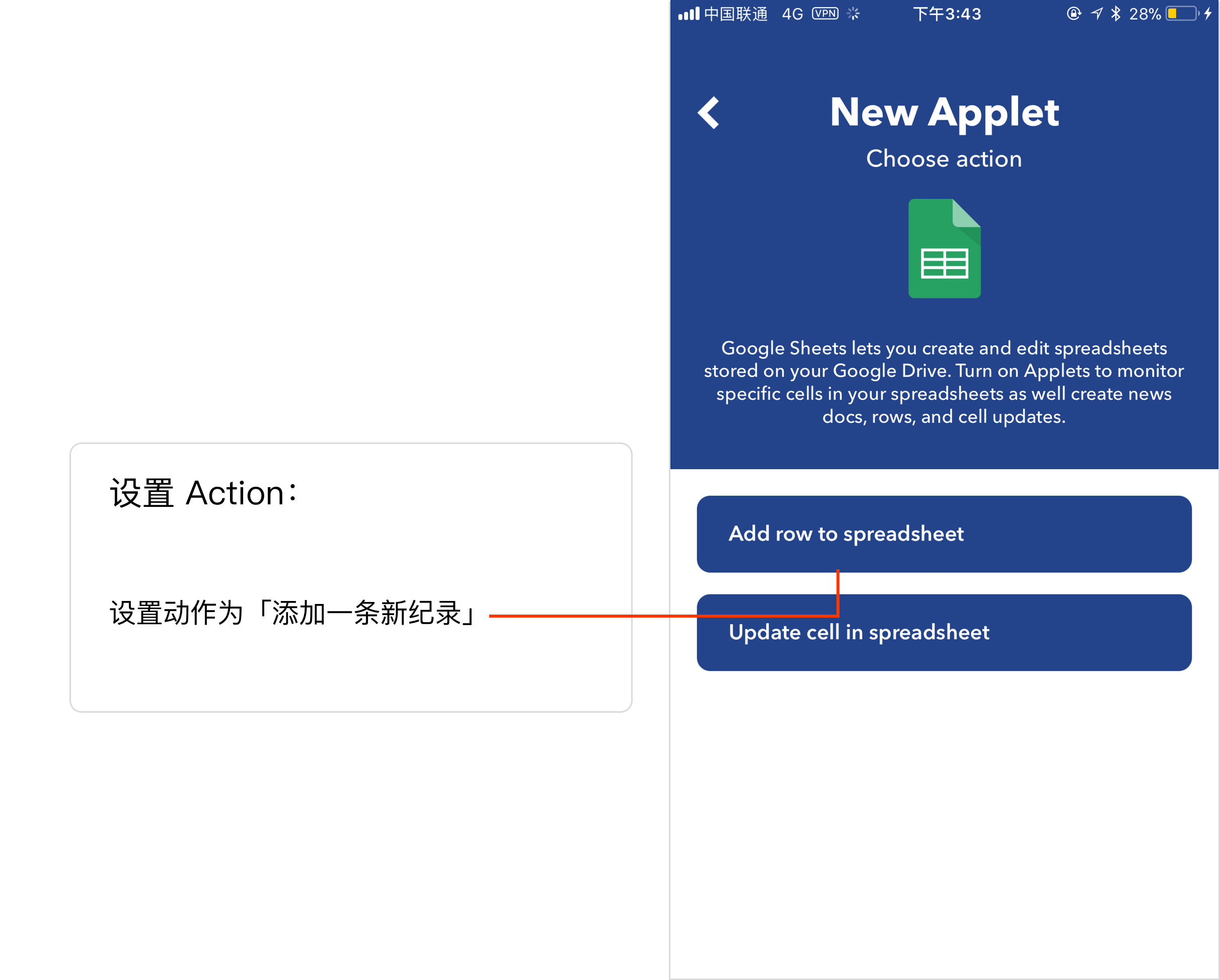
Task: Tap the cellular signal bars icon
Action: pyautogui.click(x=689, y=14)
